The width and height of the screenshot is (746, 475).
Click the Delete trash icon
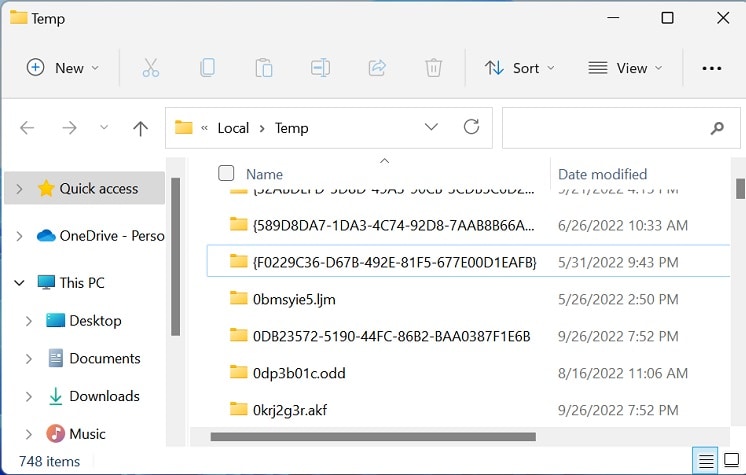pos(433,68)
